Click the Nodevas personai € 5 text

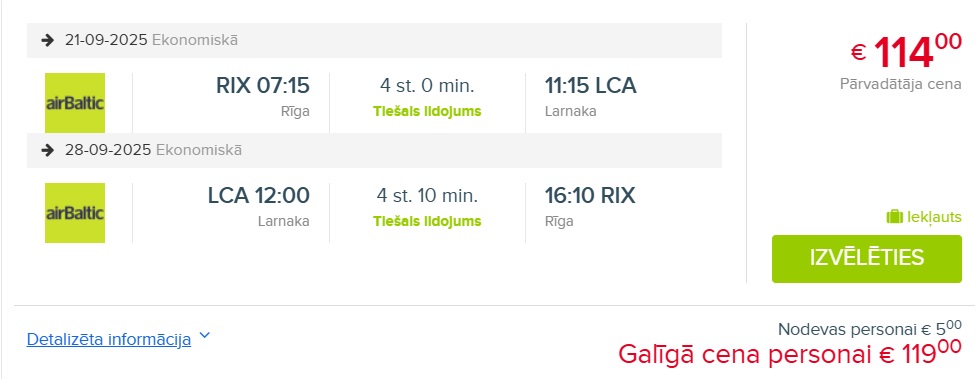click(870, 328)
